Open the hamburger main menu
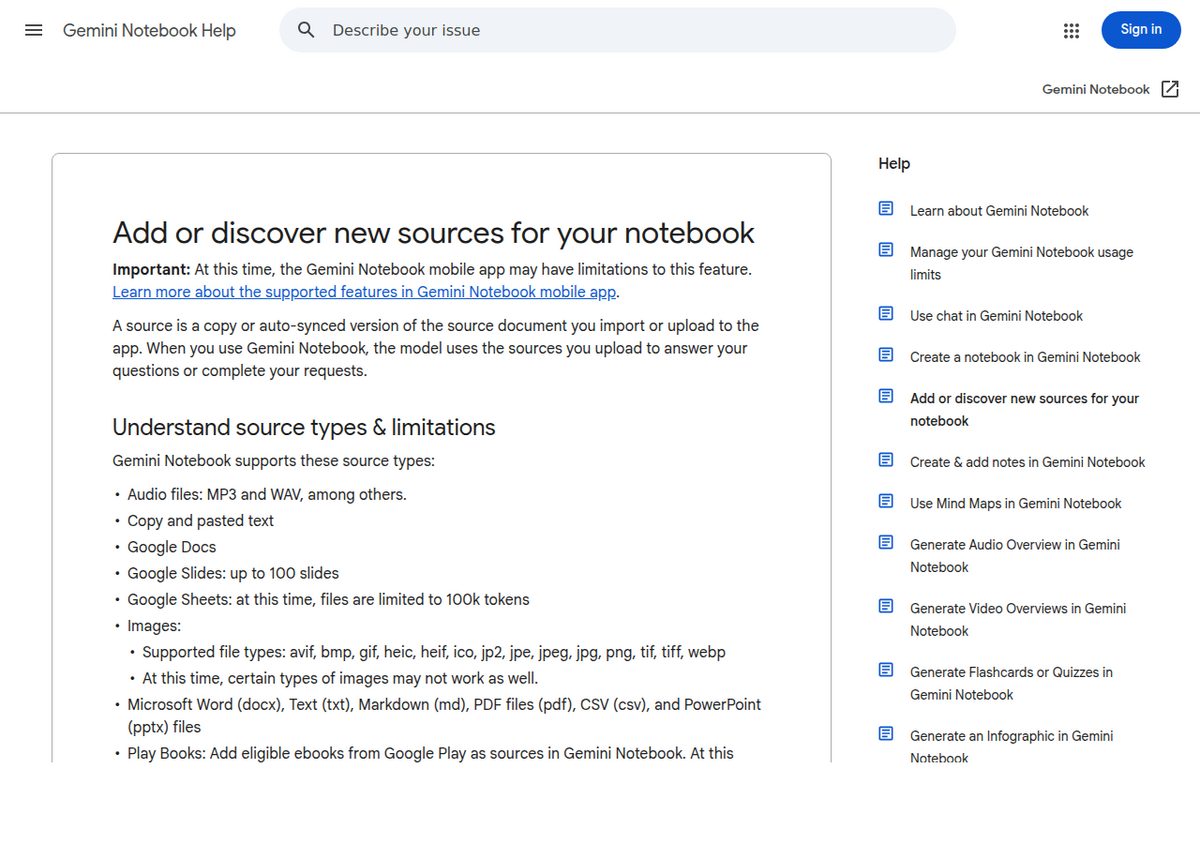 (34, 30)
